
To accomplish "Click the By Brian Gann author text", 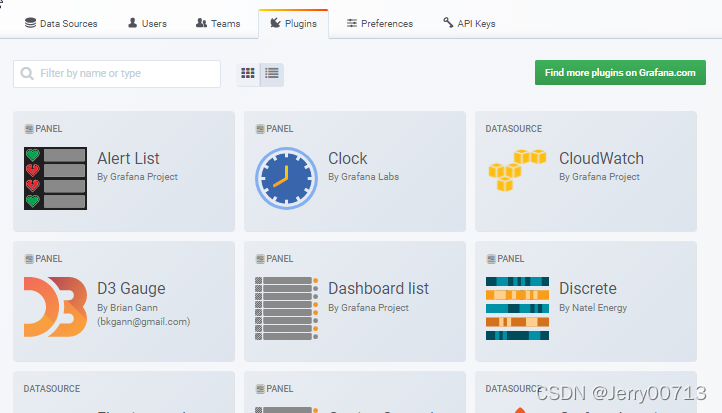I will tap(128, 308).
